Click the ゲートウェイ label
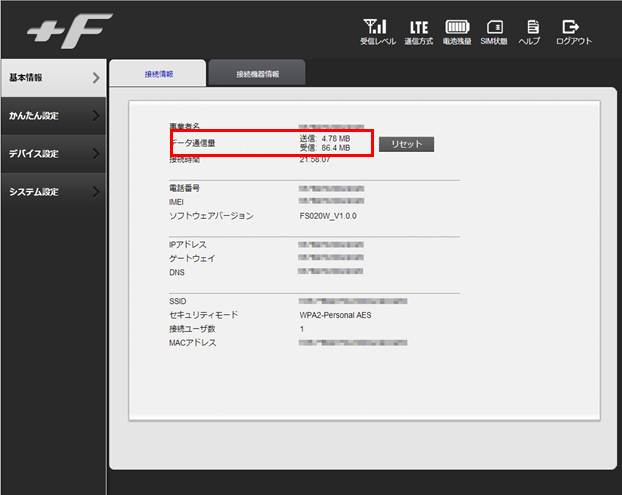Image resolution: width=622 pixels, height=495 pixels. tap(192, 259)
